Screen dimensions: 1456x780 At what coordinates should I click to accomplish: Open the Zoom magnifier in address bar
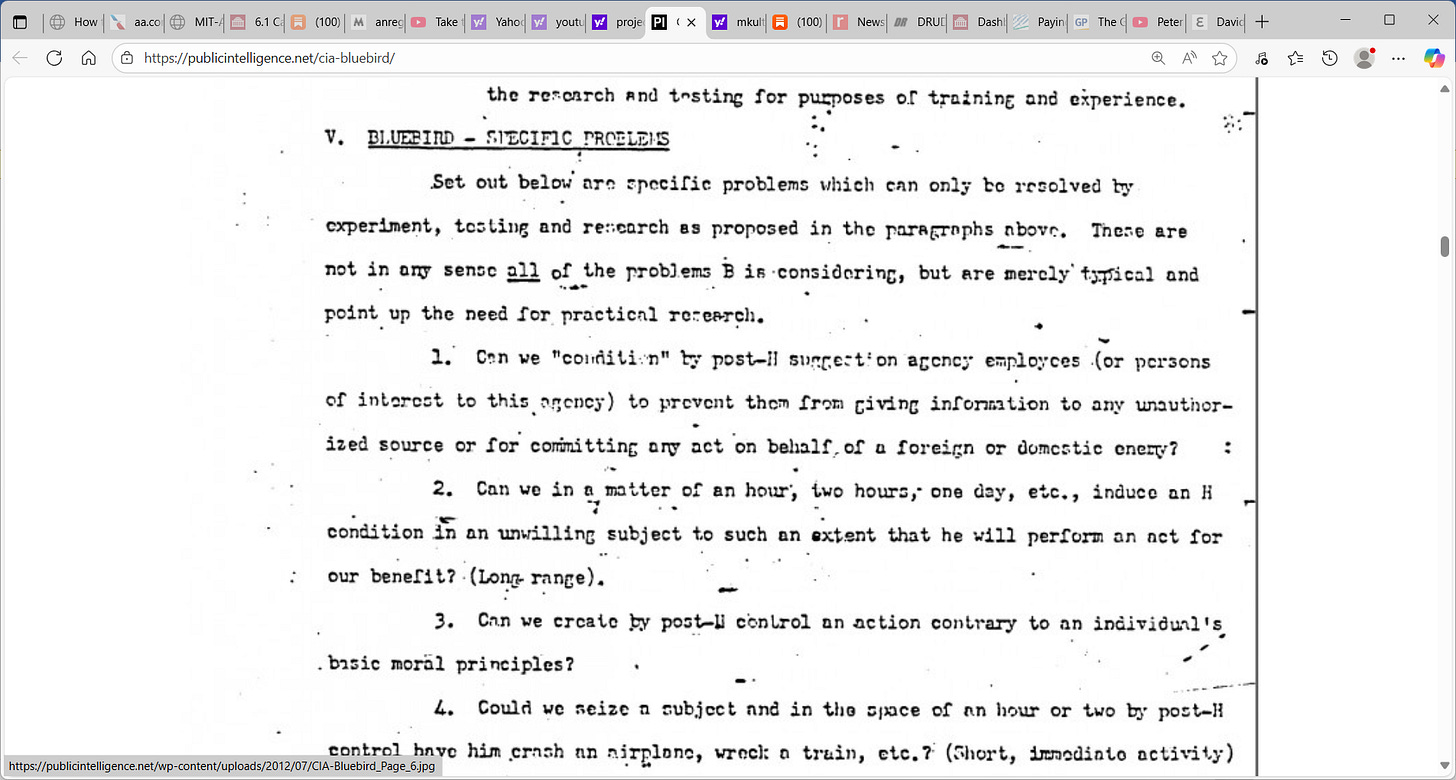click(1158, 58)
